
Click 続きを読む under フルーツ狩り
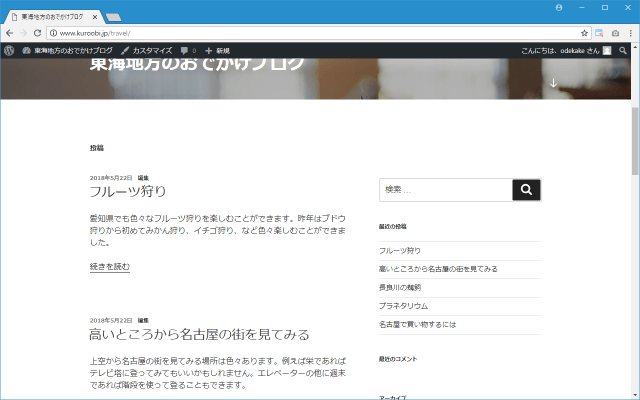(x=110, y=267)
